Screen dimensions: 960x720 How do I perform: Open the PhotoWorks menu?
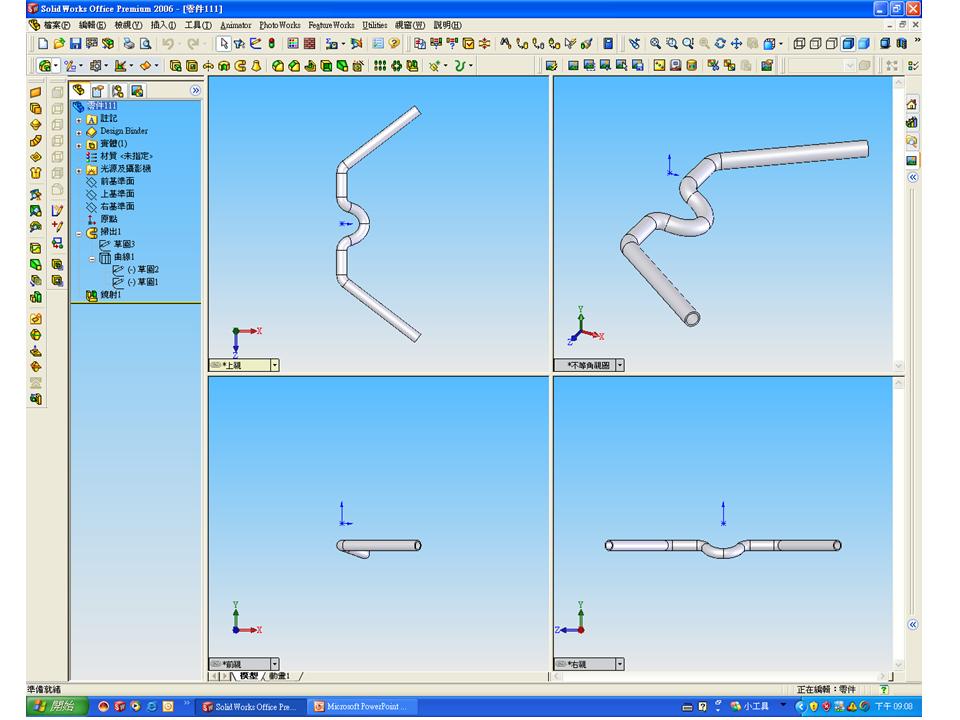pos(280,25)
